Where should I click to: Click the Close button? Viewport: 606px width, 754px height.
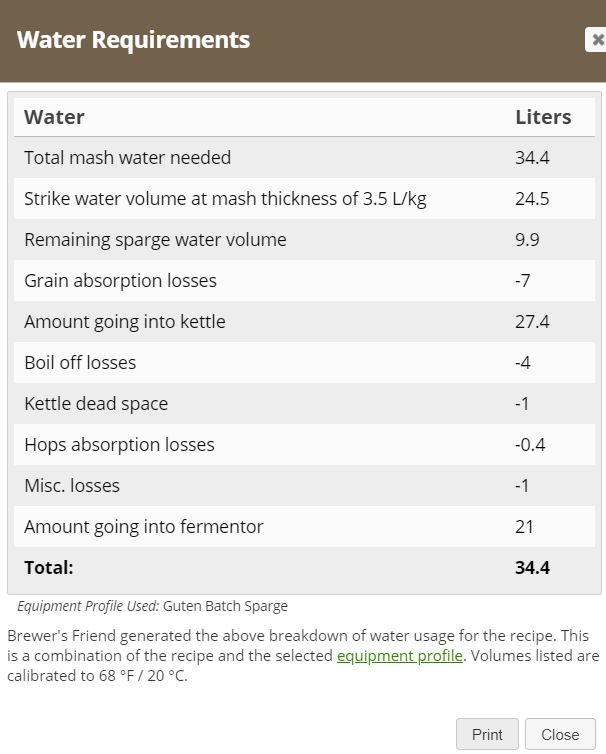tap(560, 734)
